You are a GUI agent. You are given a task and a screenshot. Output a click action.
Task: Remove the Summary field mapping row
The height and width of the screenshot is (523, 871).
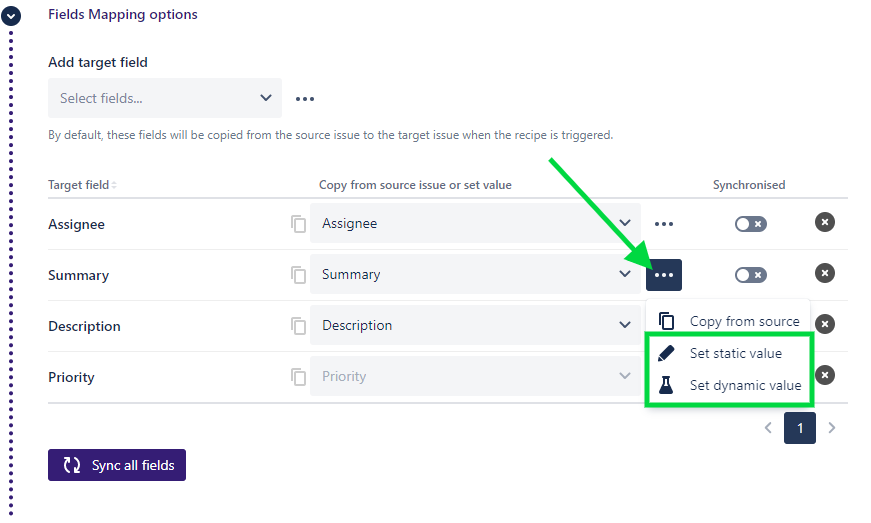click(824, 273)
